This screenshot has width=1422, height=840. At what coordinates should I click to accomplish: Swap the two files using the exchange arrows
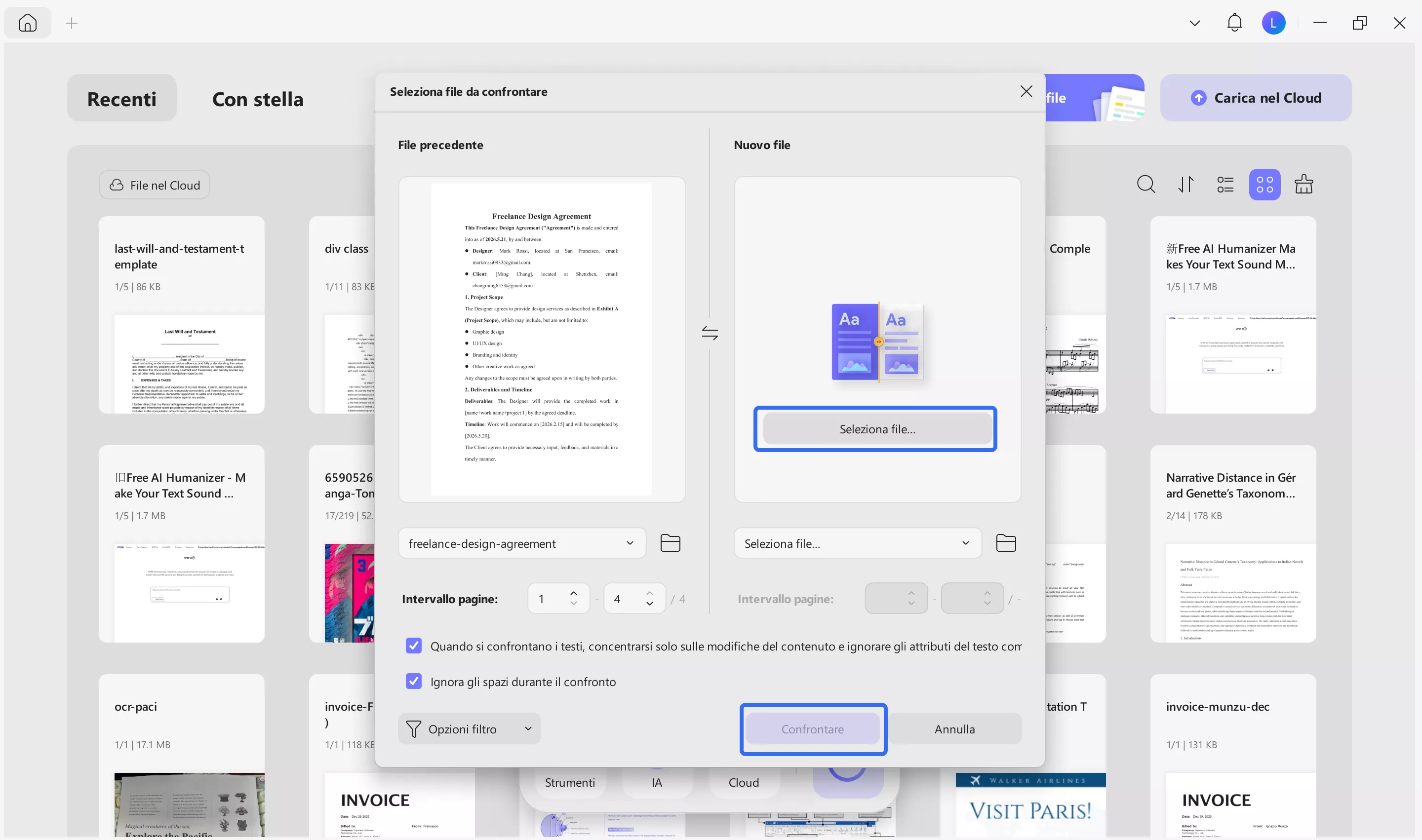[x=710, y=333]
